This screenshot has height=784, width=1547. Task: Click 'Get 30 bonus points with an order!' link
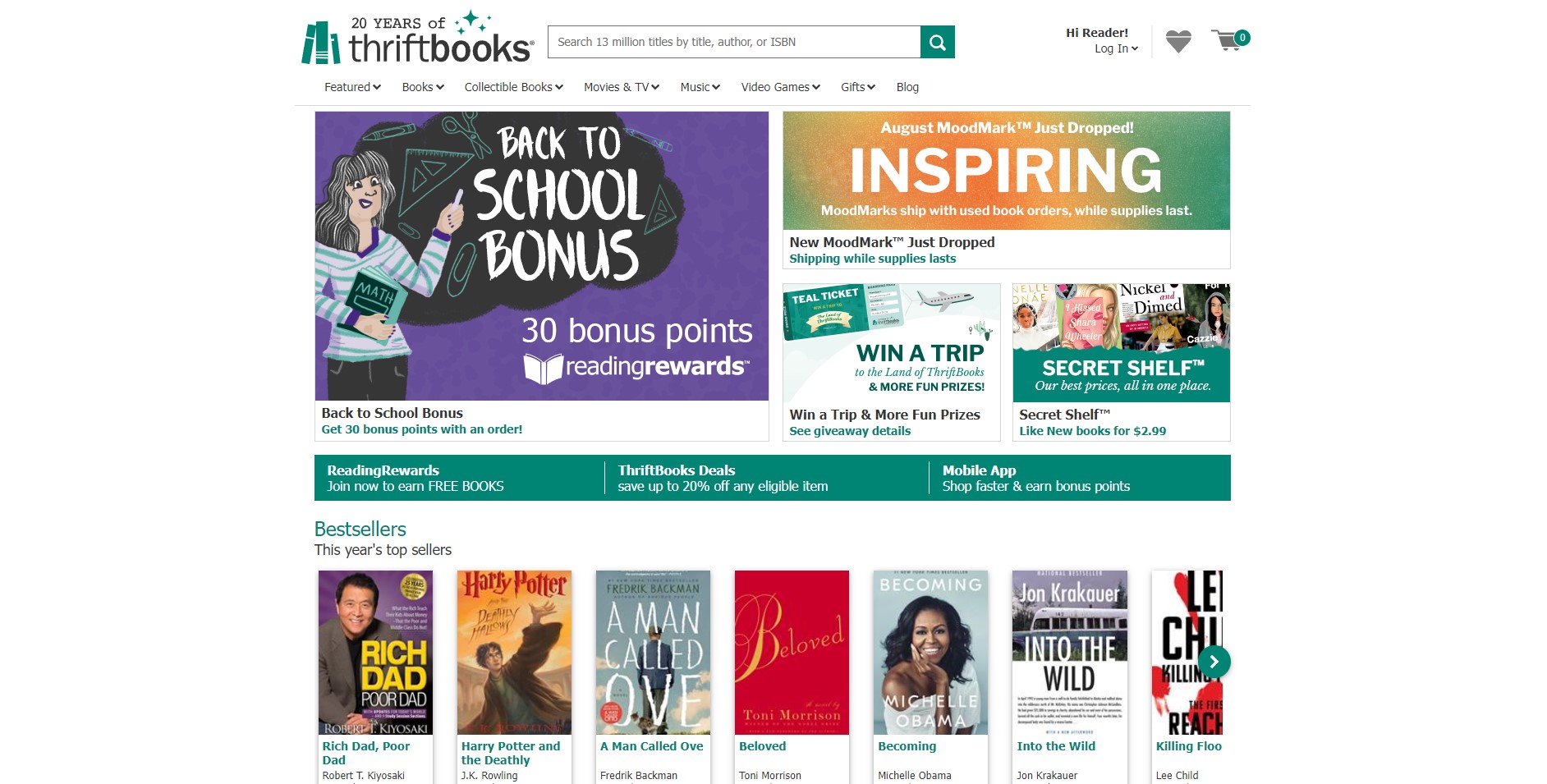[422, 429]
